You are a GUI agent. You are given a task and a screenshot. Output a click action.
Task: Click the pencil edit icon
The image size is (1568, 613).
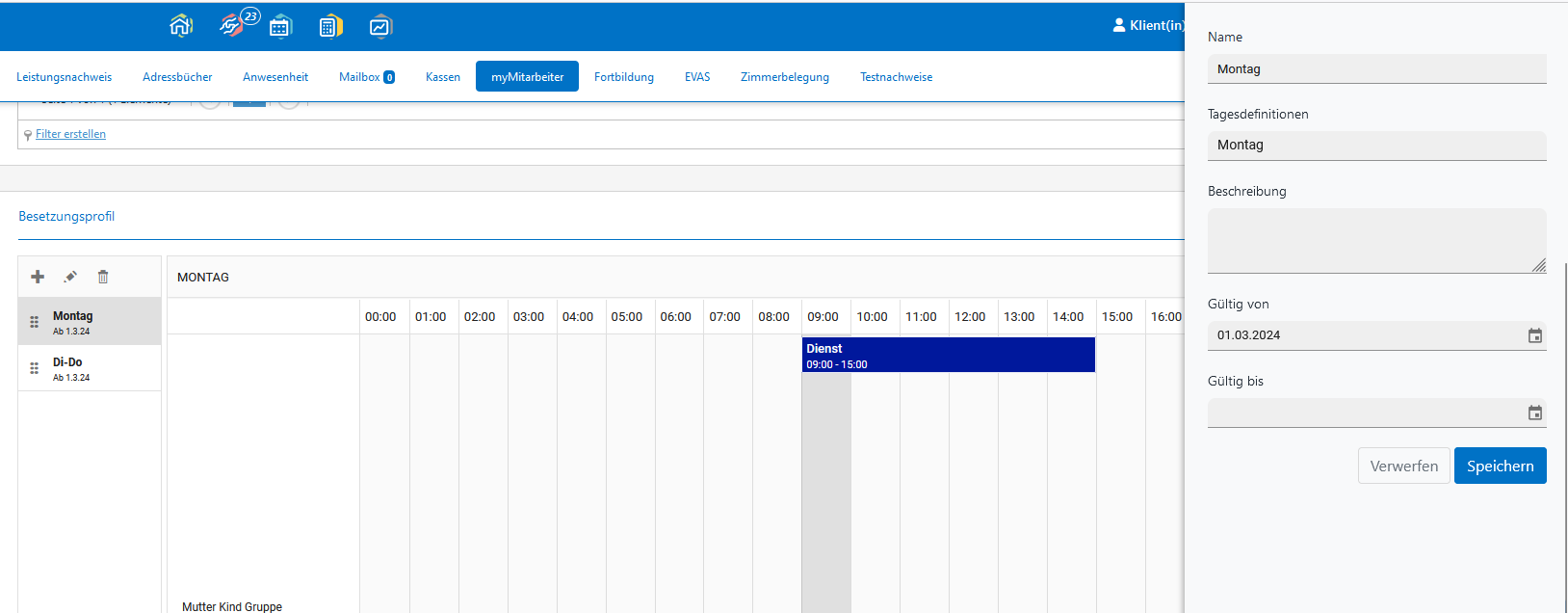click(70, 277)
